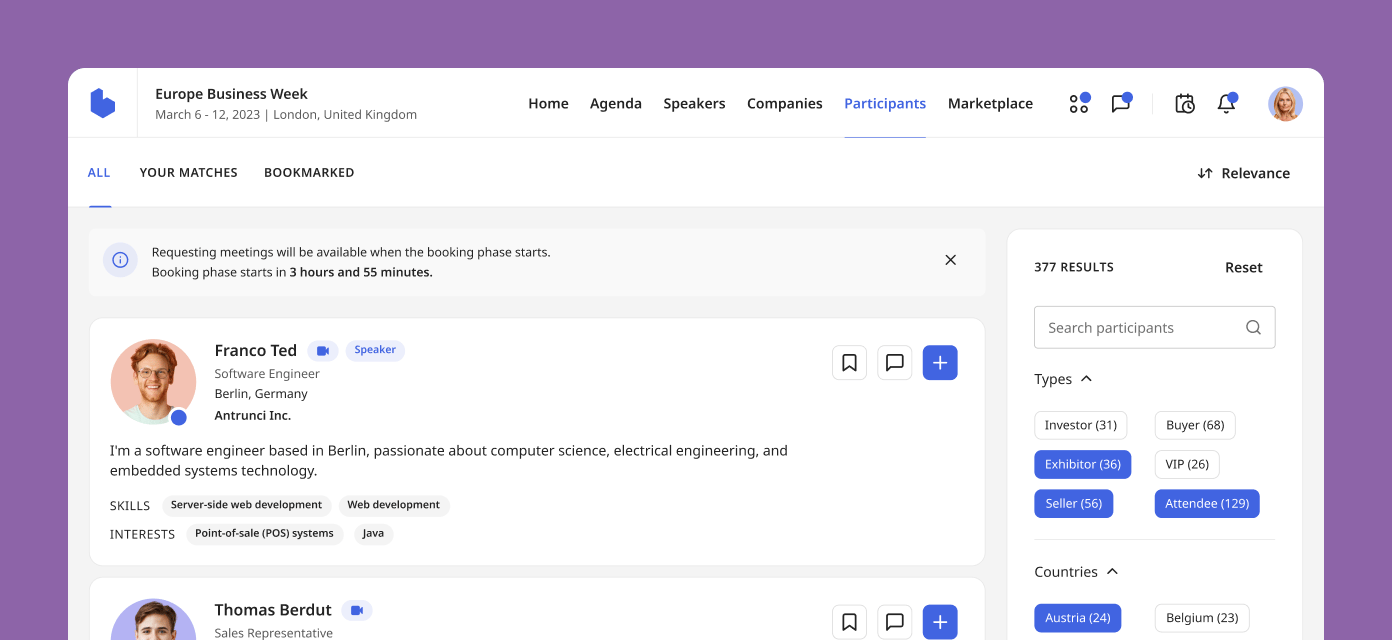
Task: Click the blue hexagon app logo
Action: (103, 103)
